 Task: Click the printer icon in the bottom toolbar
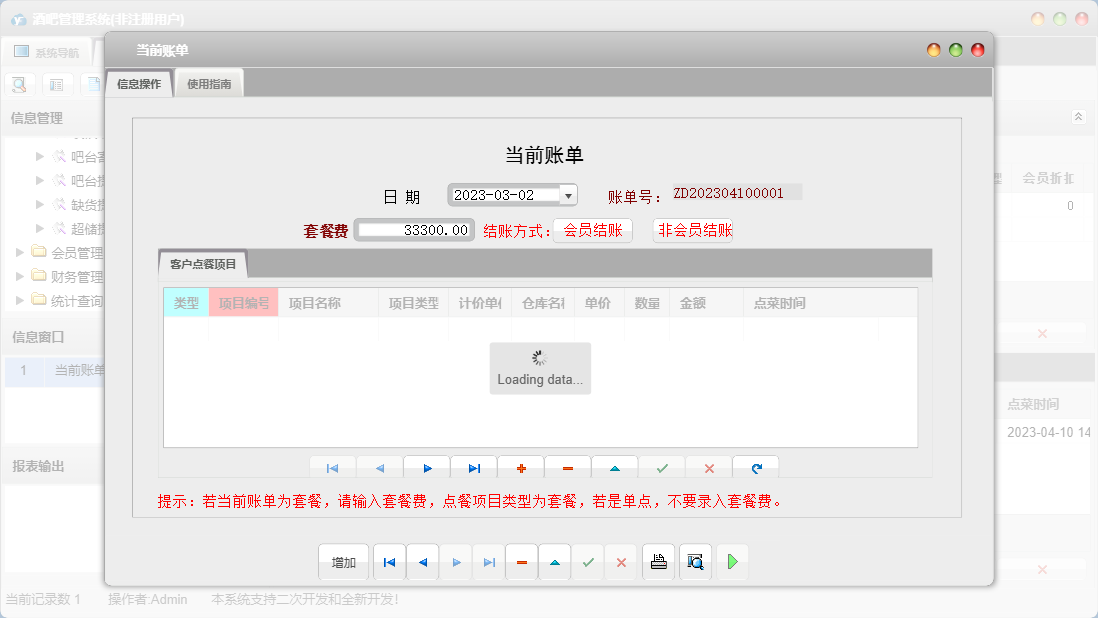pyautogui.click(x=658, y=561)
